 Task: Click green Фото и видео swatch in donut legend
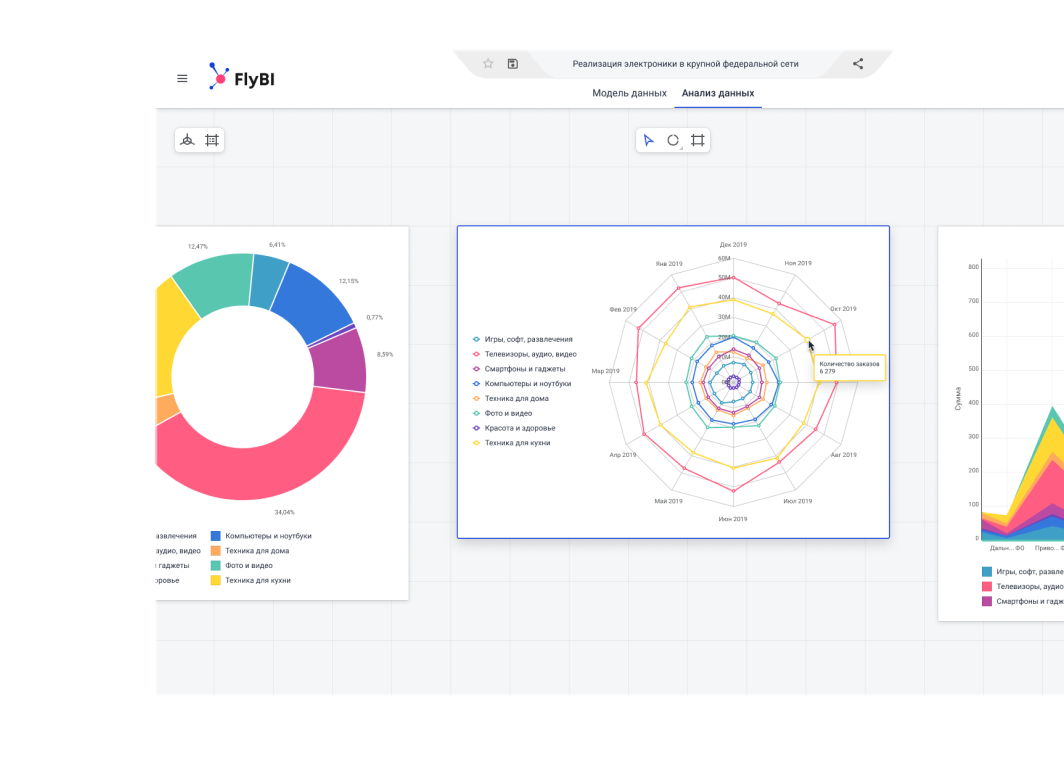216,565
